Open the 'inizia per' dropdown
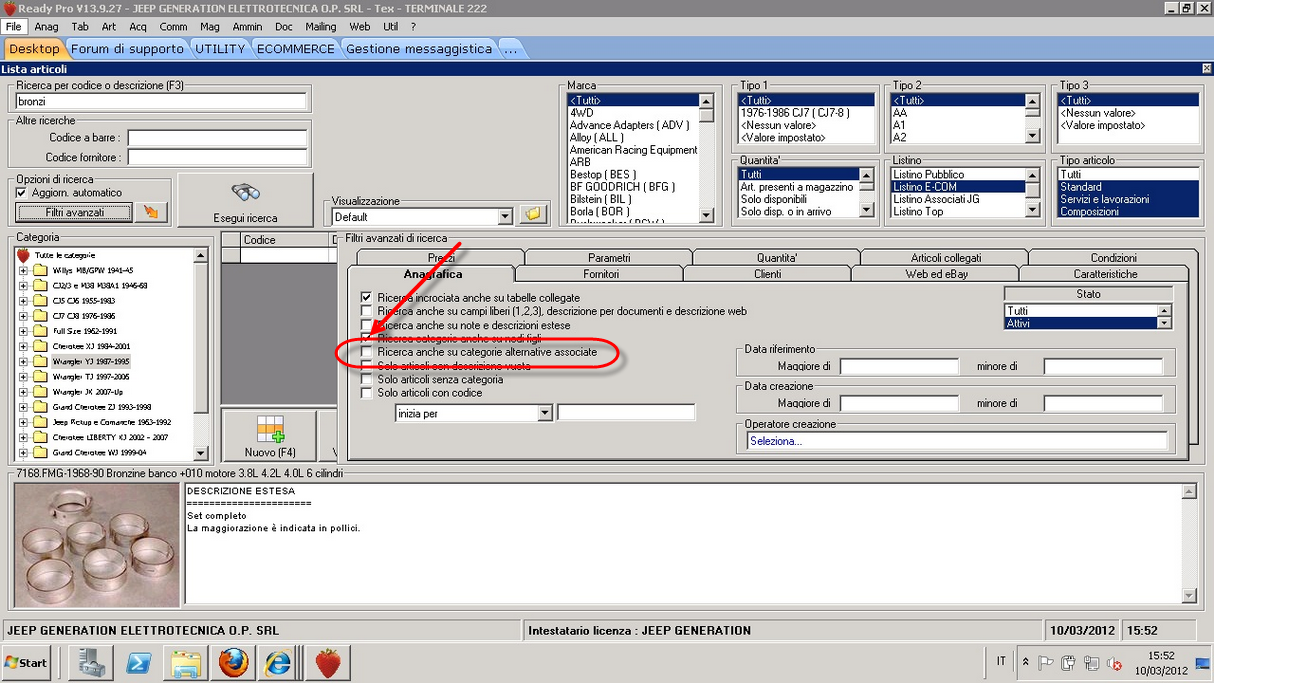The image size is (1303, 683). [545, 413]
